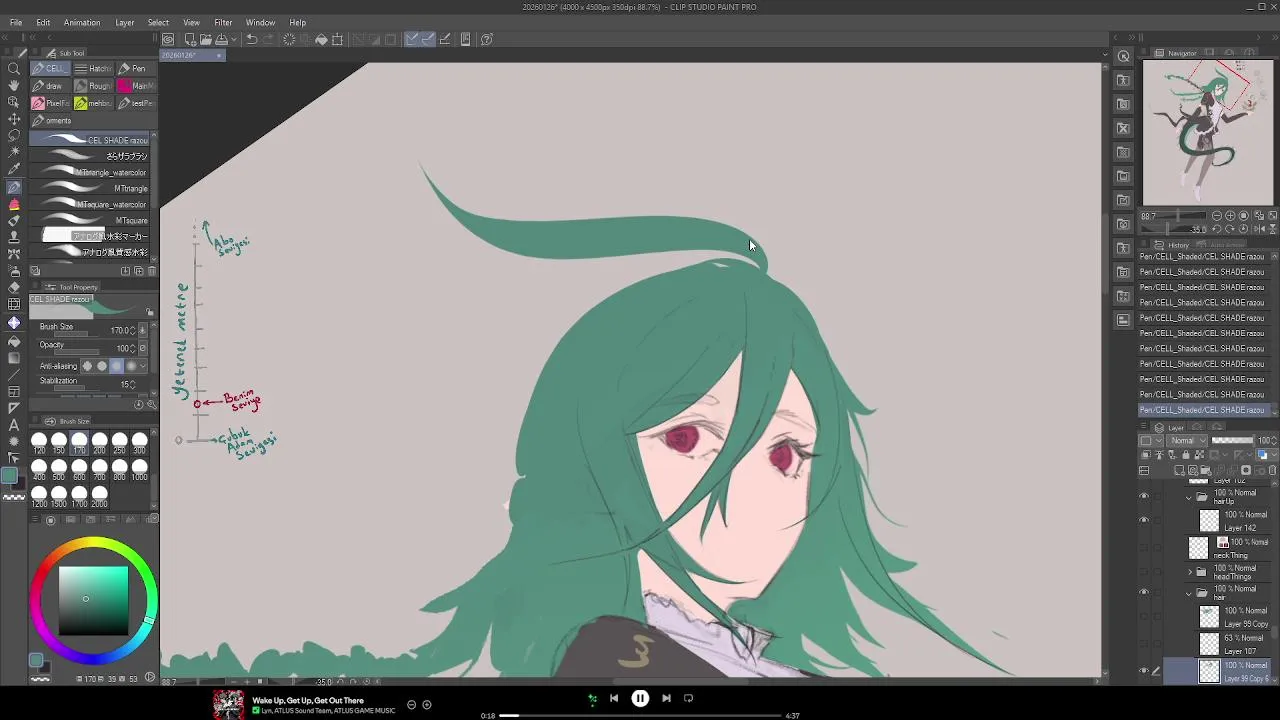
Task: Open the Window menu
Action: (x=260, y=22)
